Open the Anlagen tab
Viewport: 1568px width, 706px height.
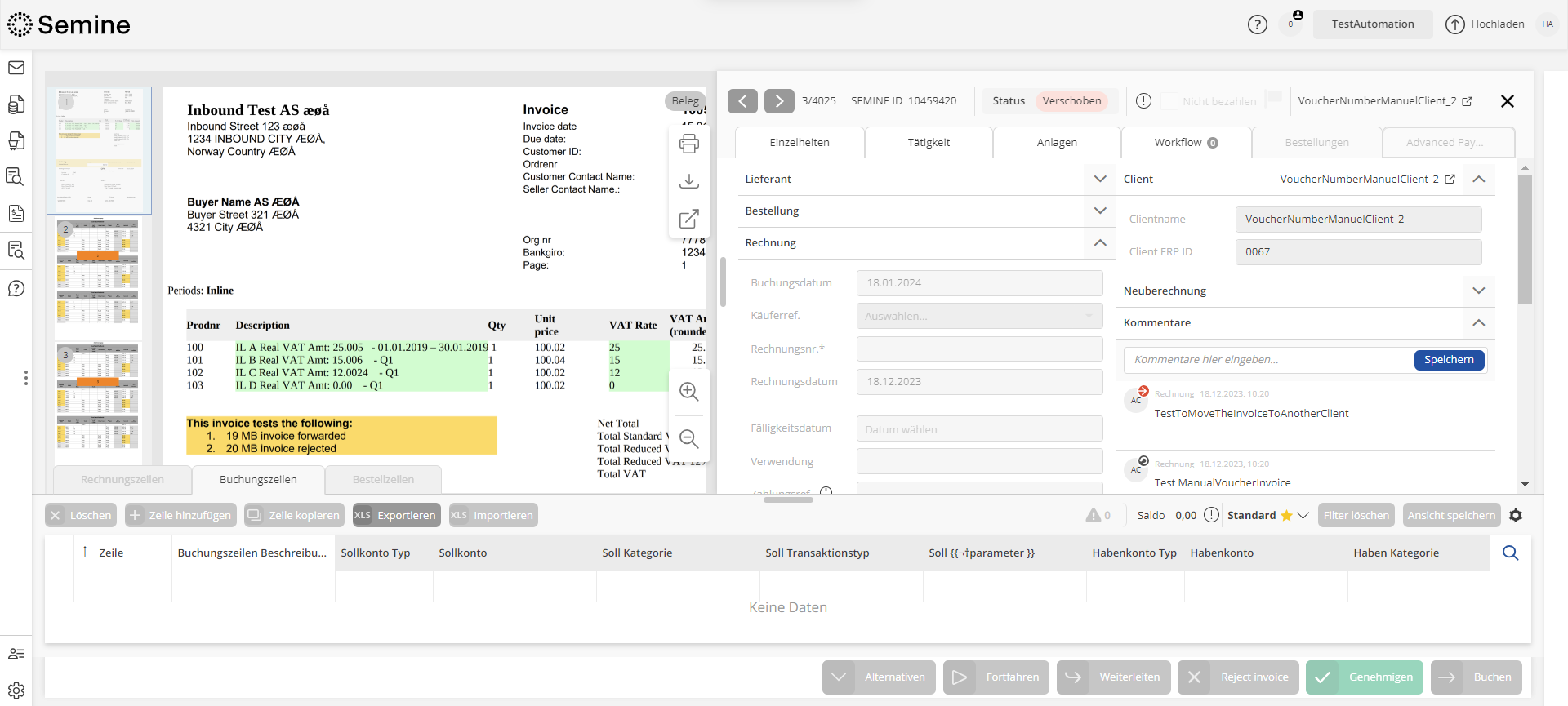coord(1057,143)
